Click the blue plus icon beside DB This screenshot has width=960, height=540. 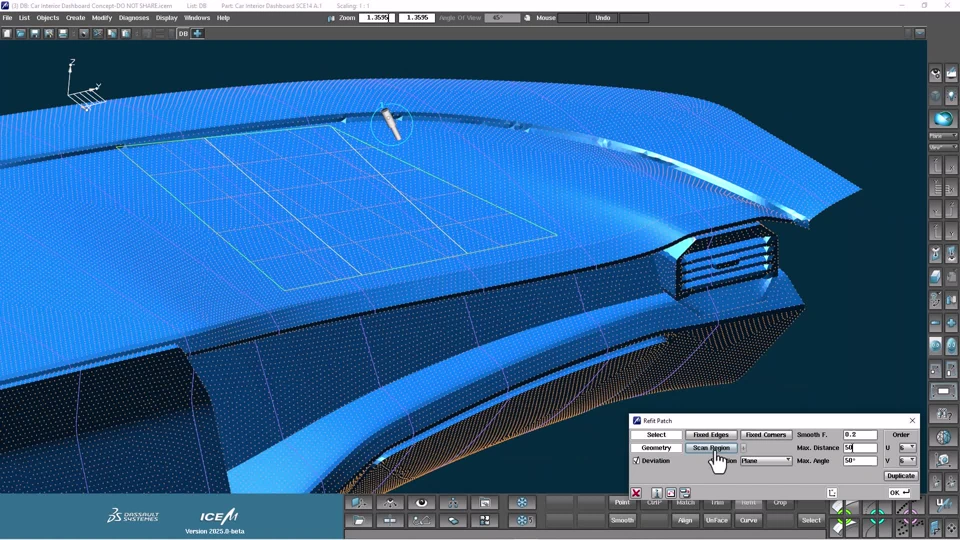[198, 33]
